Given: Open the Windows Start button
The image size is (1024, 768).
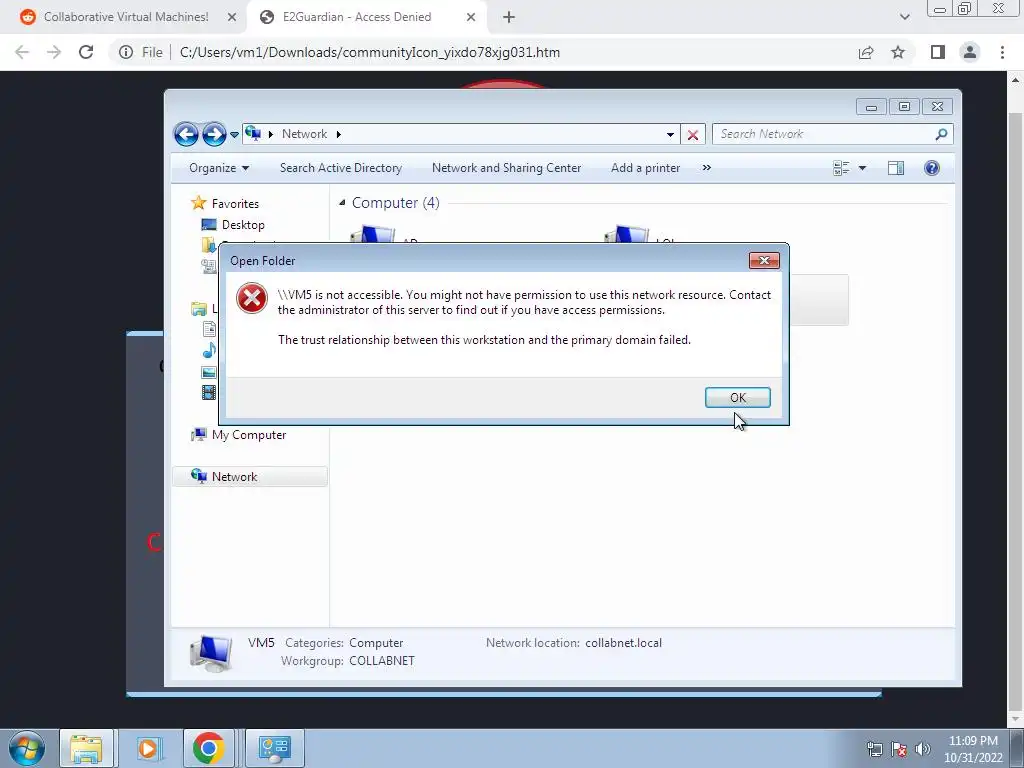Looking at the screenshot, I should coord(27,748).
